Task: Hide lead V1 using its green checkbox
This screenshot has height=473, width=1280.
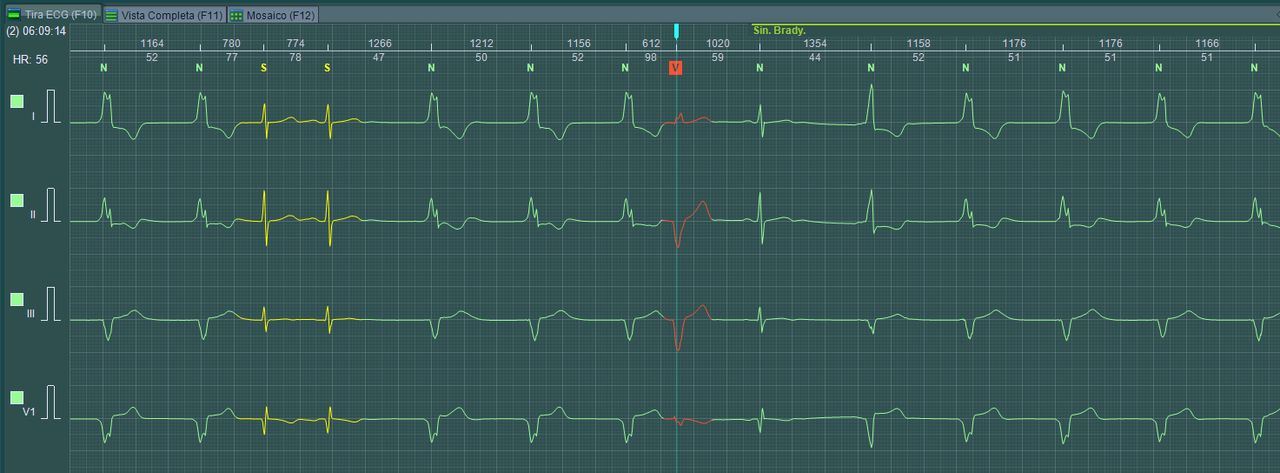Action: [17, 398]
